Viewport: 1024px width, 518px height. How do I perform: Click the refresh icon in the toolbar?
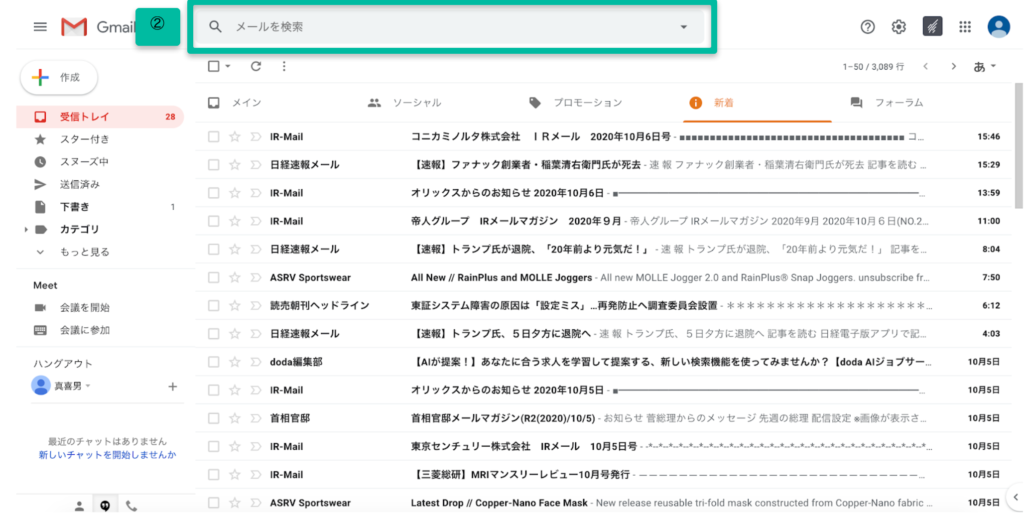tap(256, 66)
